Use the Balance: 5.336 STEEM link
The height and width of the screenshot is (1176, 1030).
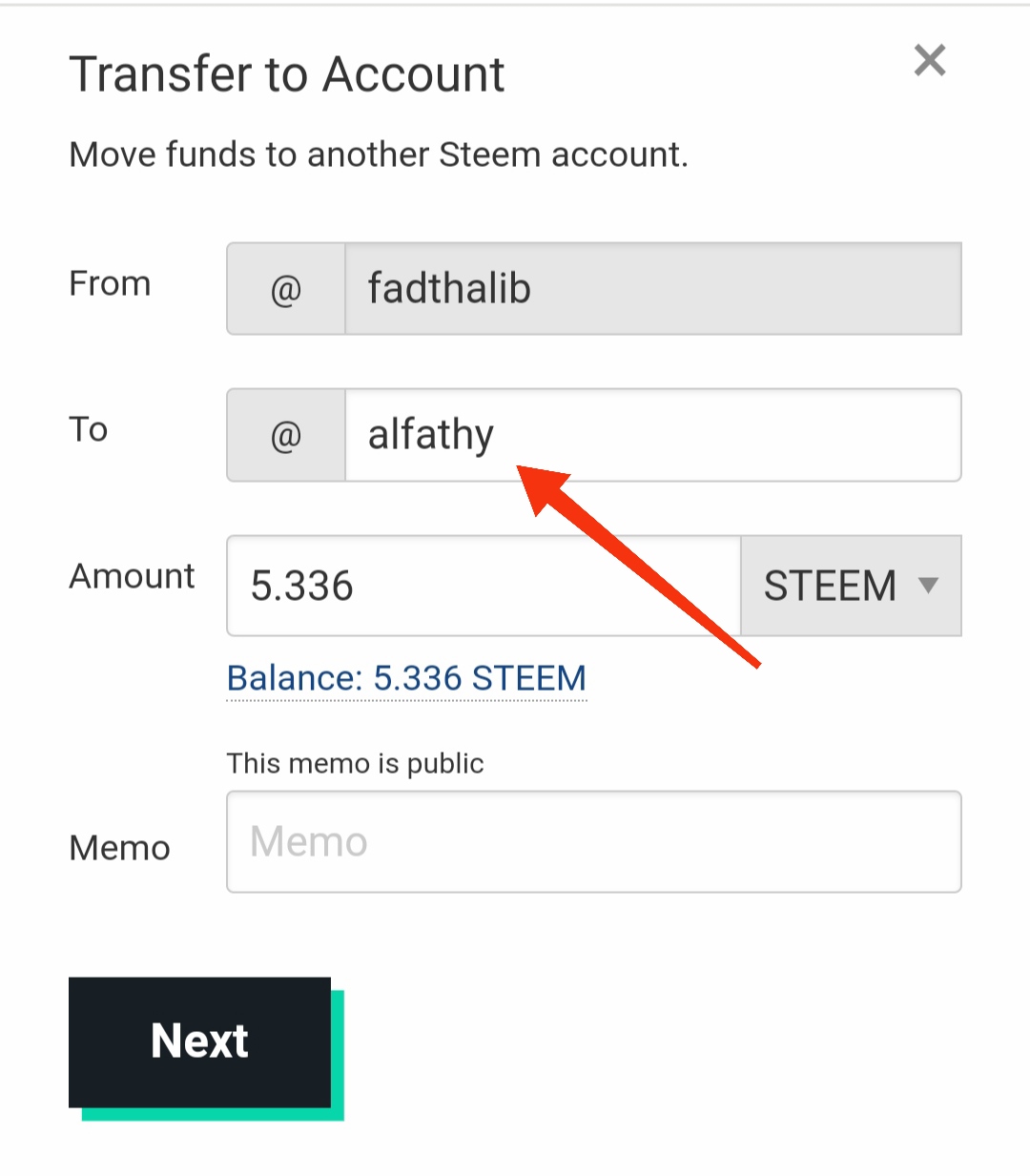(x=406, y=678)
